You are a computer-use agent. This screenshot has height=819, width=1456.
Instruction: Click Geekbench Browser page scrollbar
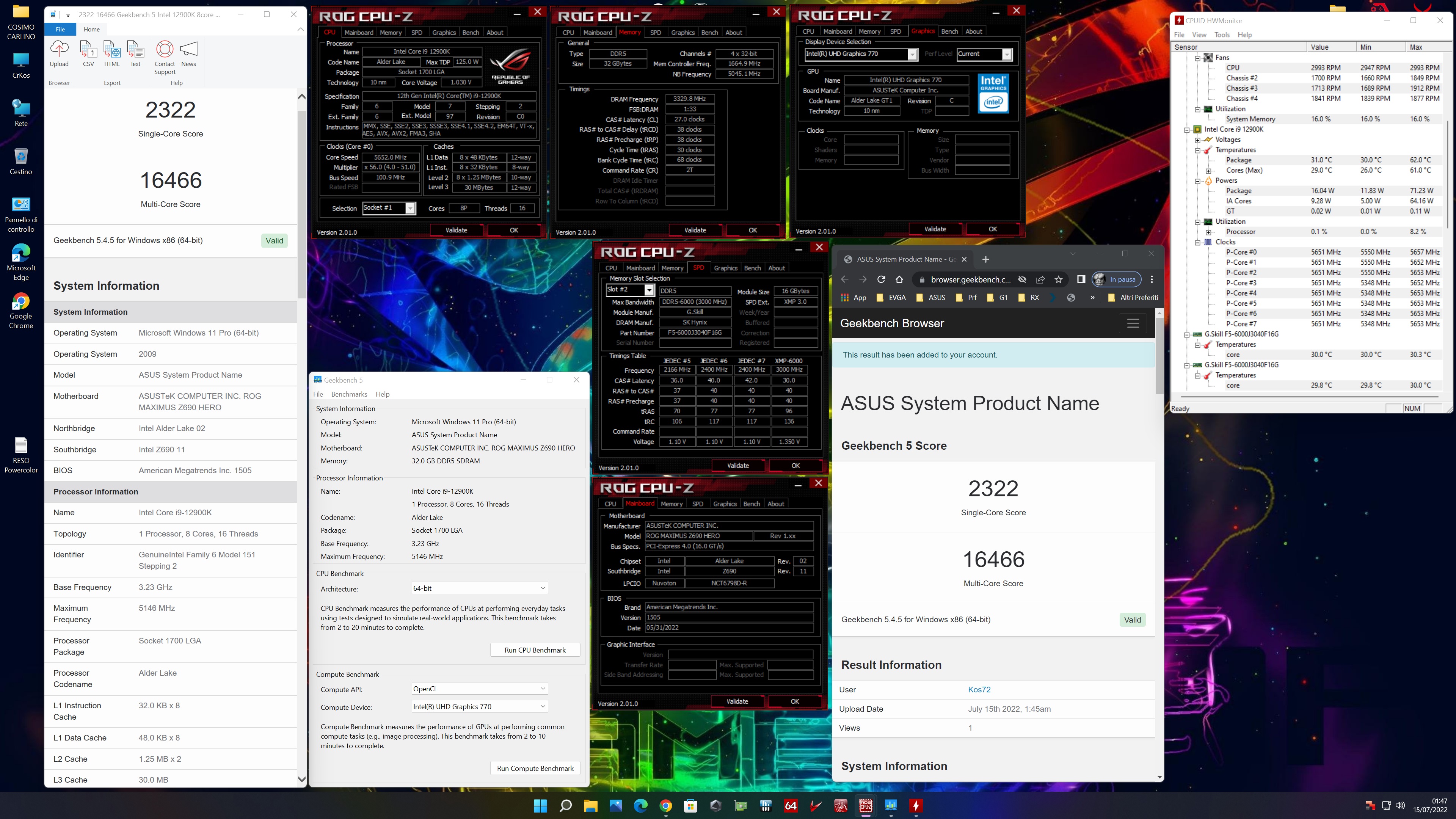point(1159,356)
